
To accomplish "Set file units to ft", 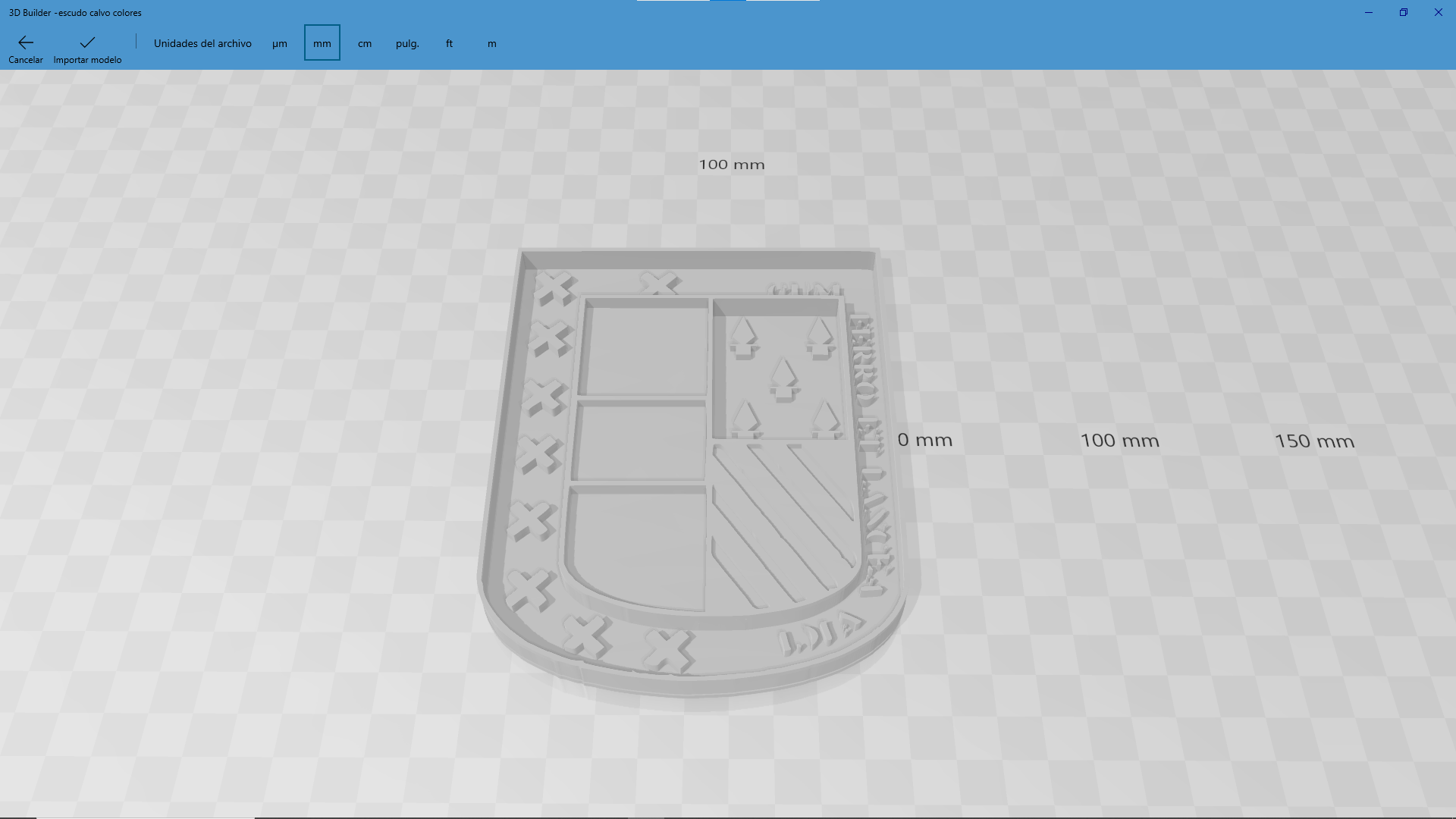I will [x=449, y=44].
